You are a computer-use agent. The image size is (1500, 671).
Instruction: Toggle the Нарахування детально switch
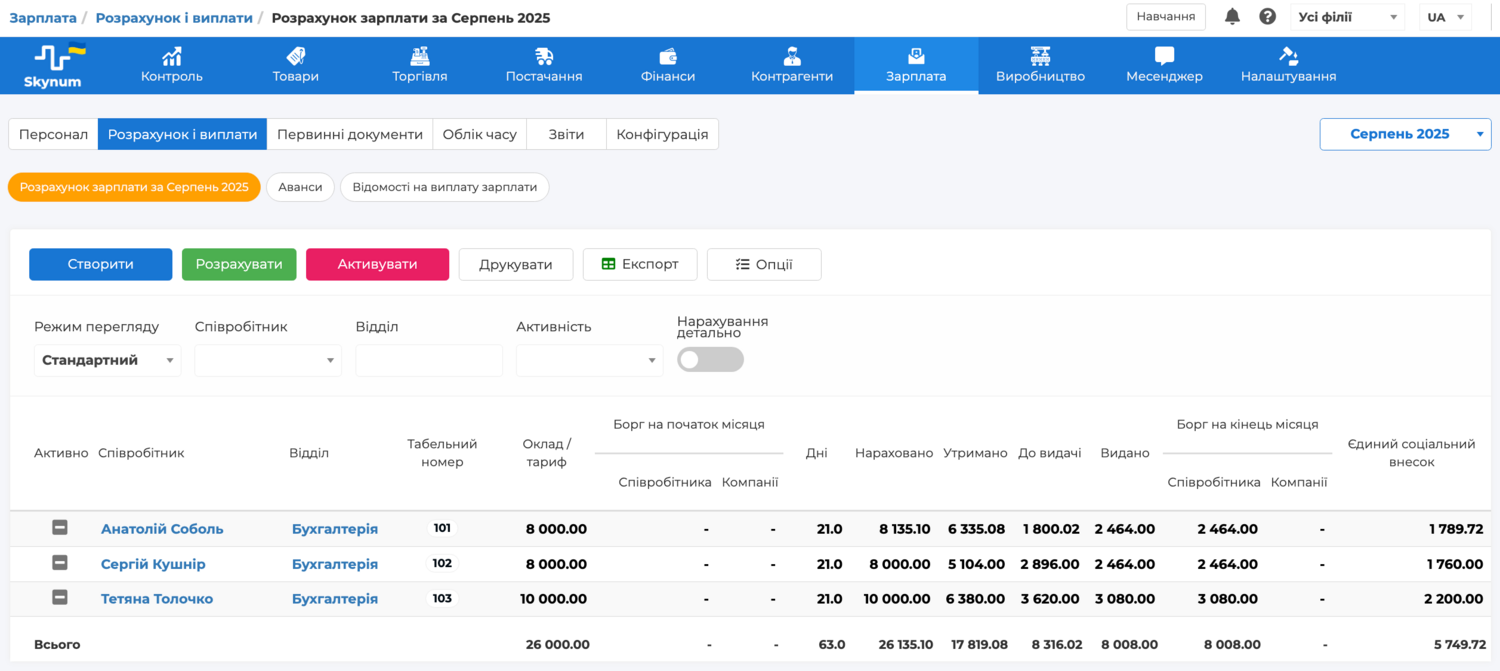coord(710,360)
